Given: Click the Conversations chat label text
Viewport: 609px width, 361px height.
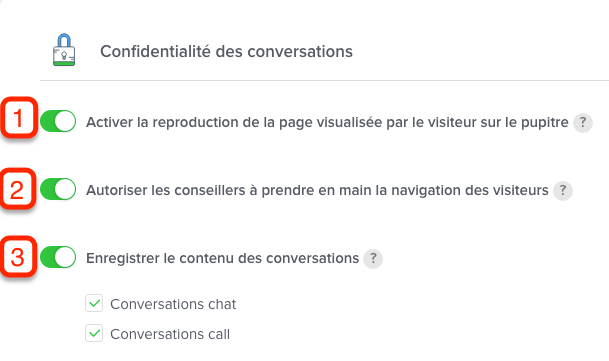Looking at the screenshot, I should 173,304.
